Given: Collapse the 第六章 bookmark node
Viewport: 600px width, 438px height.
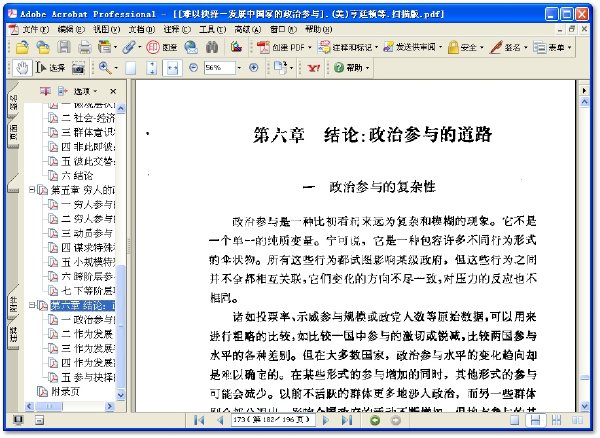Looking at the screenshot, I should pos(33,305).
